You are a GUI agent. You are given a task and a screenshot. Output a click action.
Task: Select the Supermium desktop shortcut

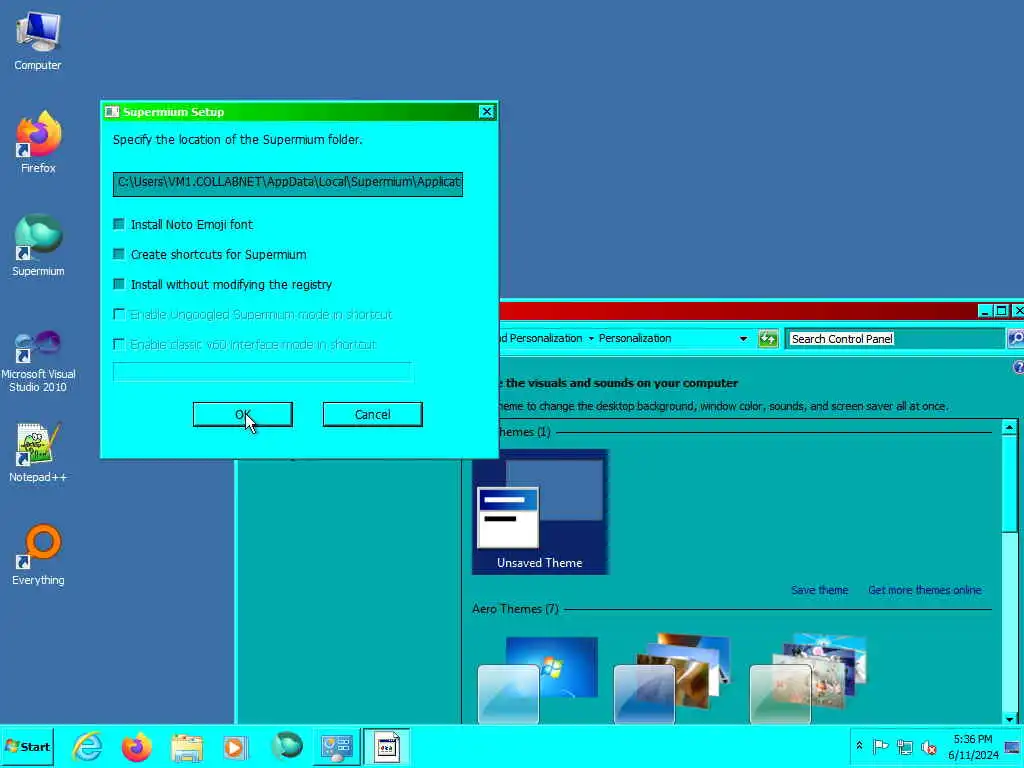click(x=38, y=246)
